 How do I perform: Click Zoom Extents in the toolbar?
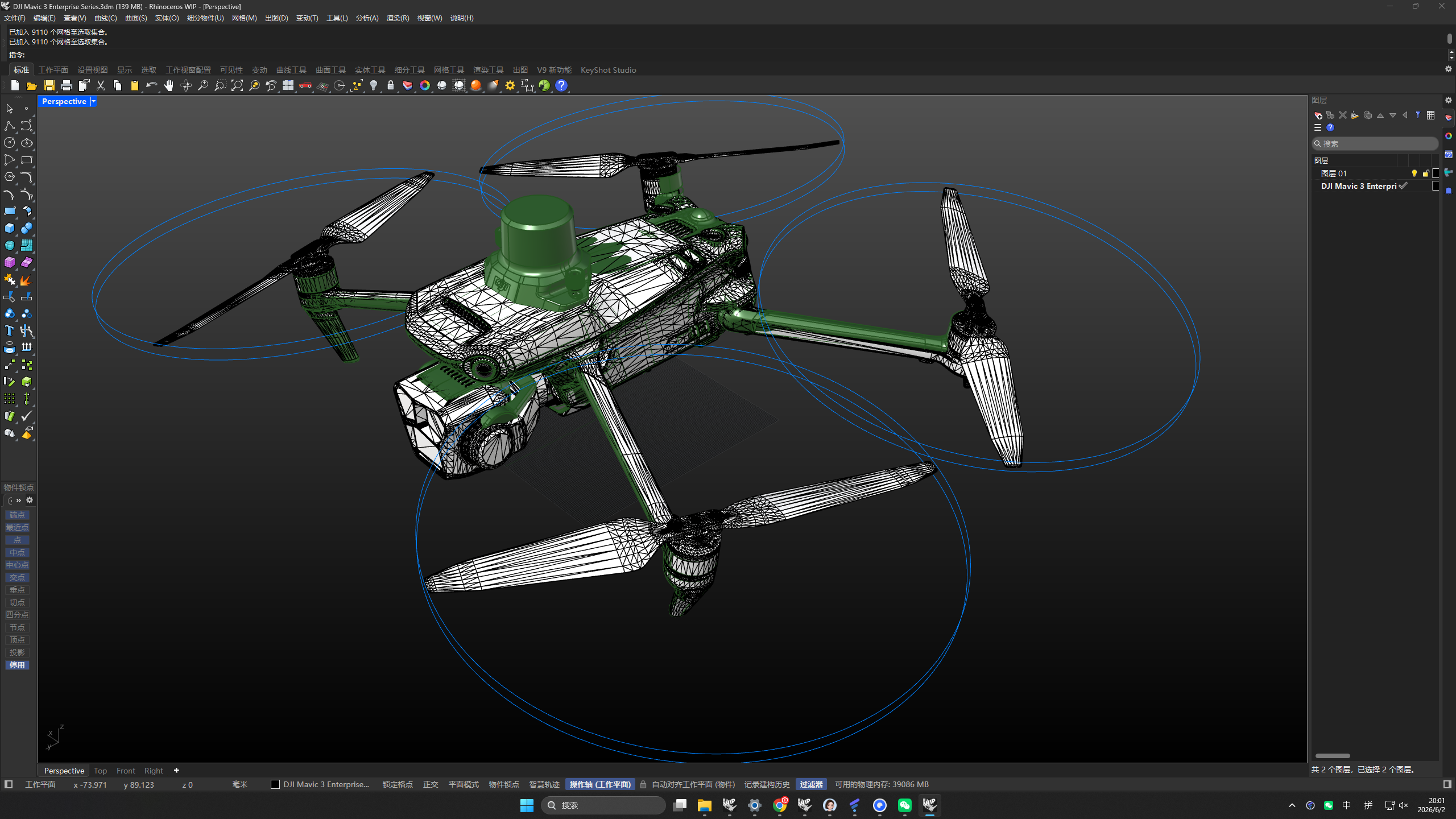[x=237, y=85]
